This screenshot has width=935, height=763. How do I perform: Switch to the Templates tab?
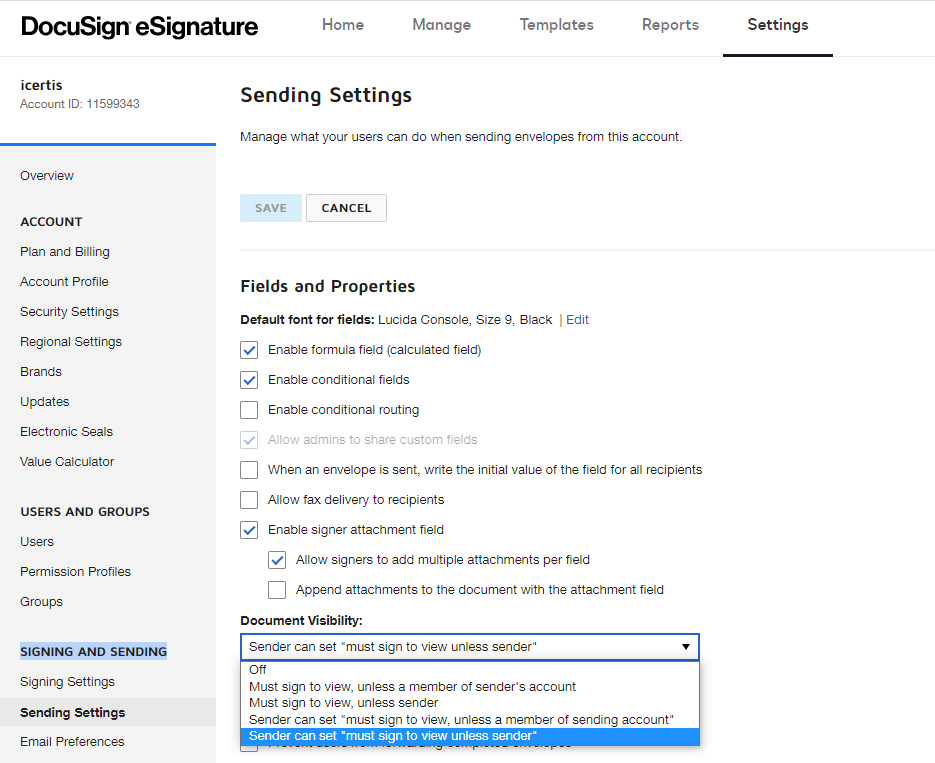point(556,25)
